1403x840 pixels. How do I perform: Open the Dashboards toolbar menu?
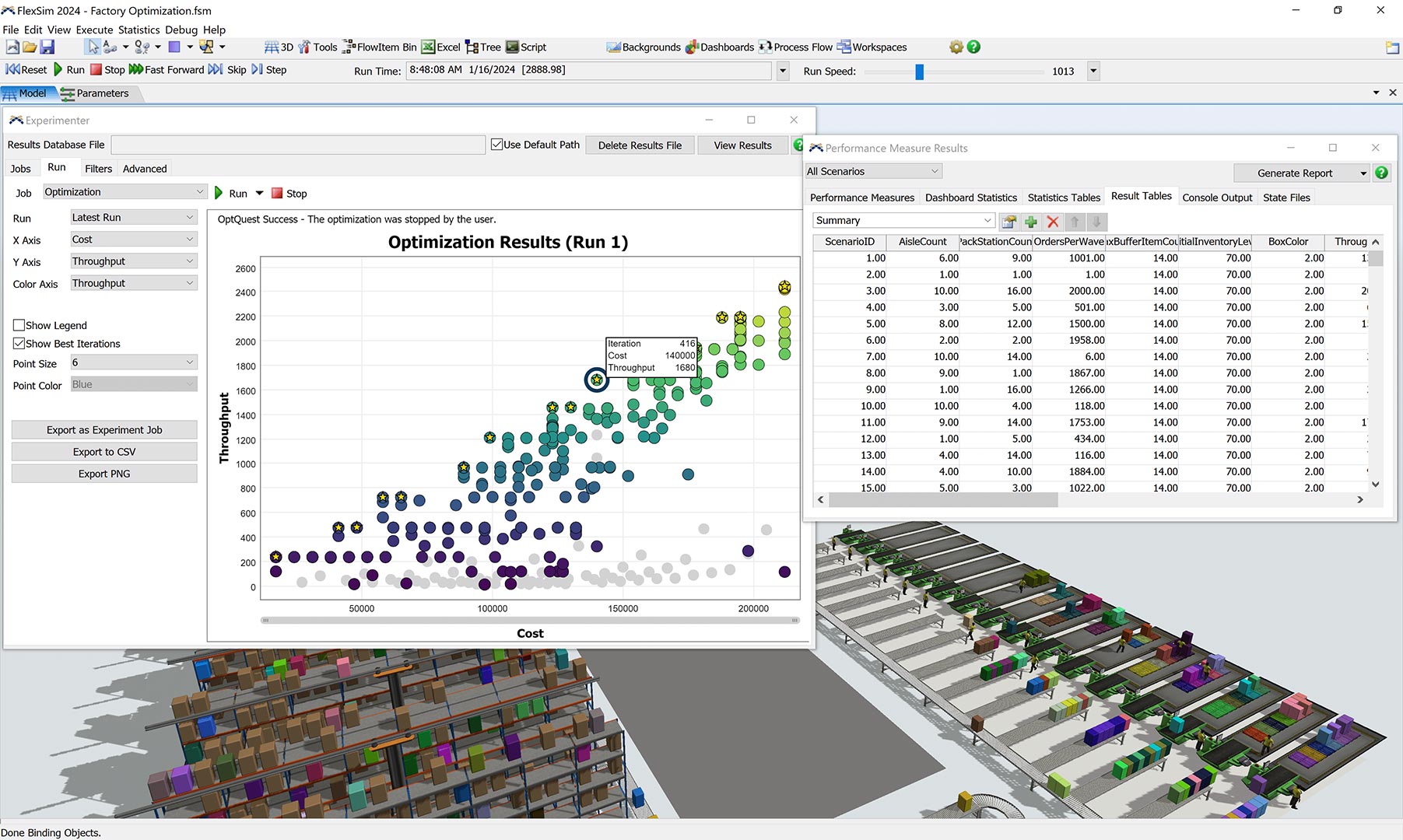click(x=719, y=47)
